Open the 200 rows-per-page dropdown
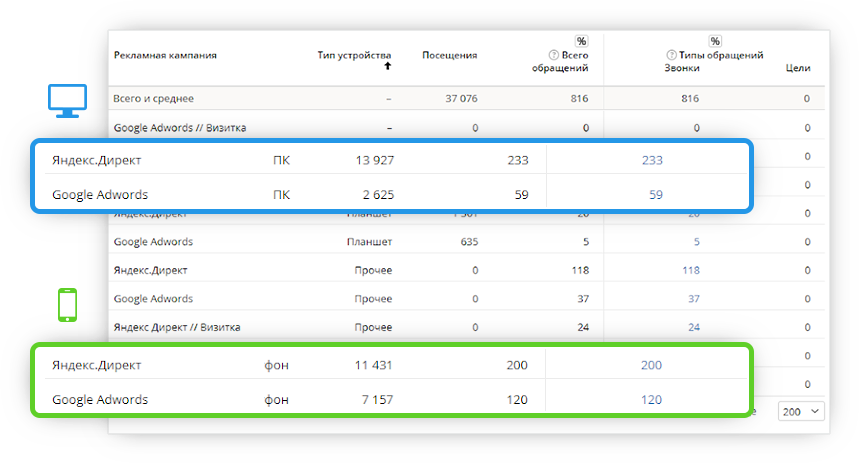This screenshot has width=859, height=463. coord(801,411)
